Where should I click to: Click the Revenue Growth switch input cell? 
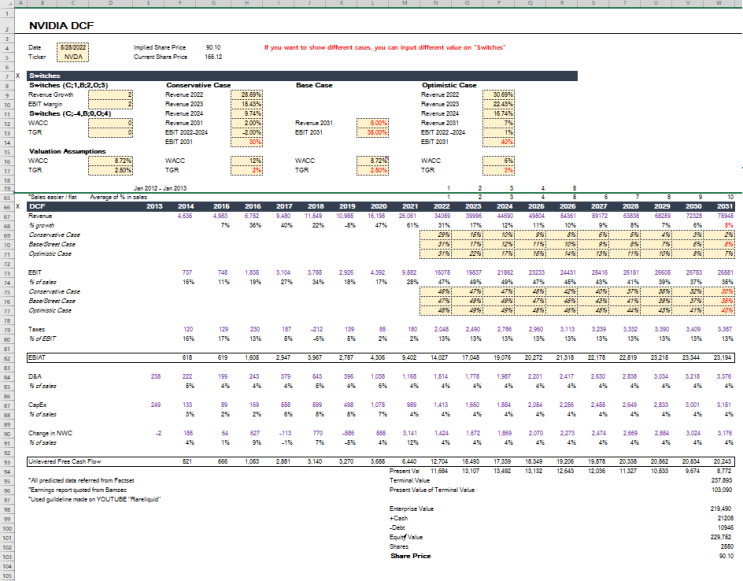pyautogui.click(x=110, y=95)
